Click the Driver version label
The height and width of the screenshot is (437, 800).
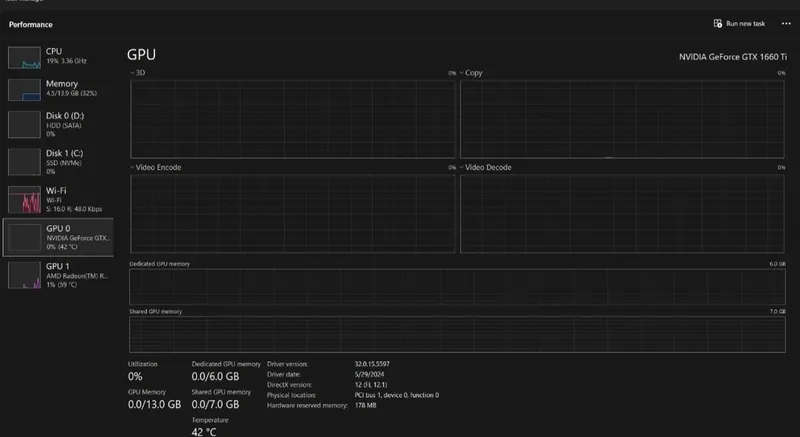[287, 364]
